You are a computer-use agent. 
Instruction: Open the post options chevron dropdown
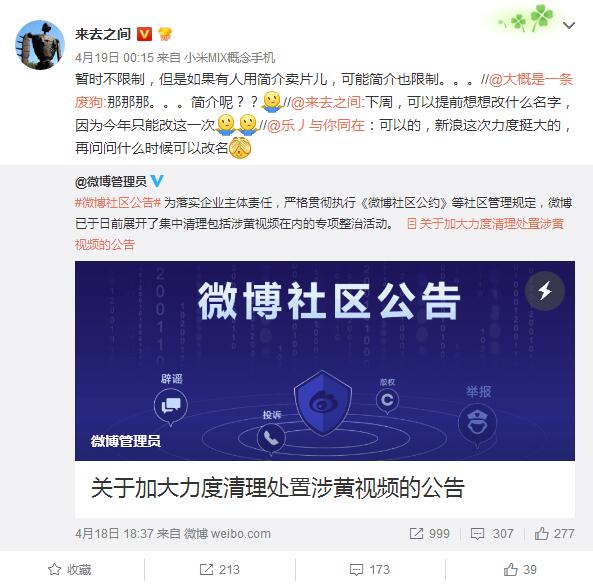(x=569, y=26)
